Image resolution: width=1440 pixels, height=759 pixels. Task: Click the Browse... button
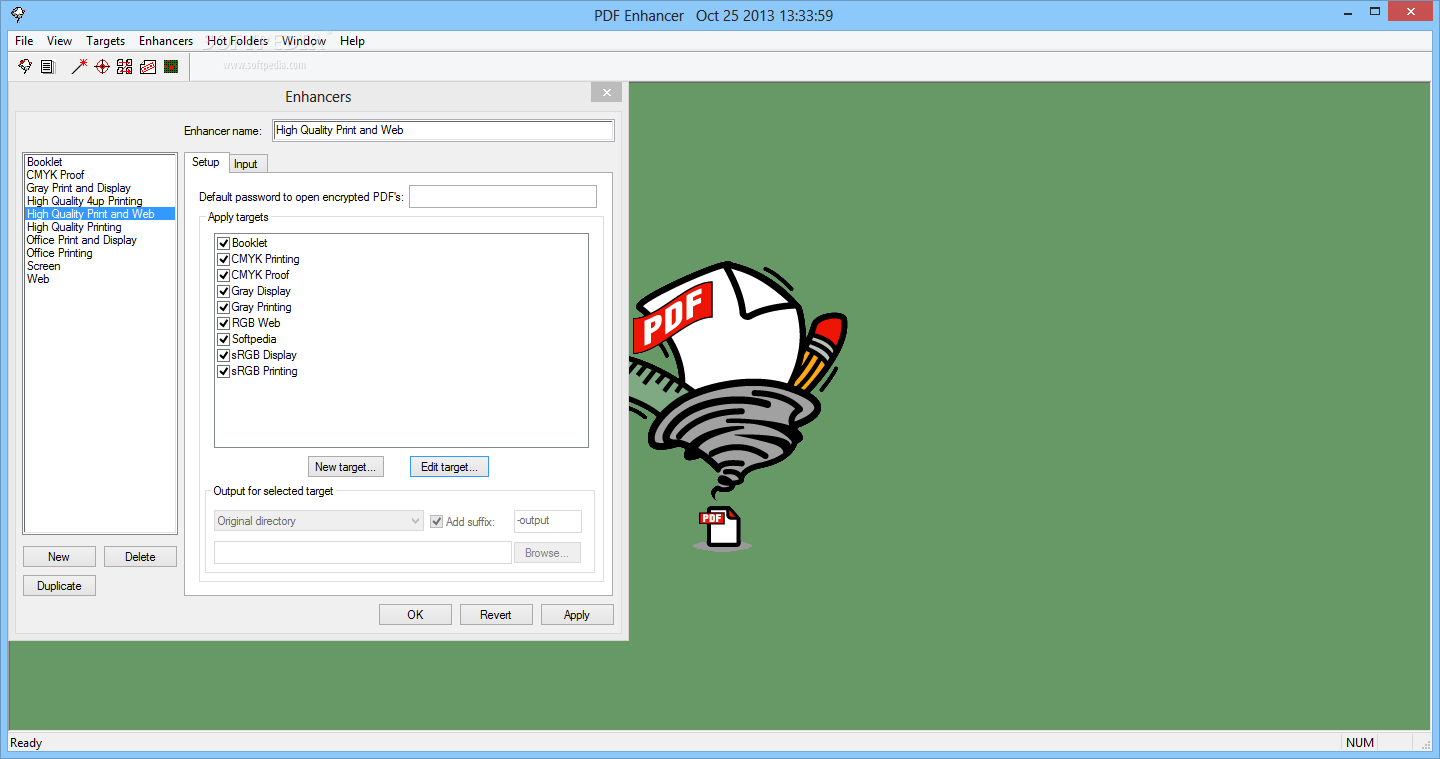(x=547, y=553)
